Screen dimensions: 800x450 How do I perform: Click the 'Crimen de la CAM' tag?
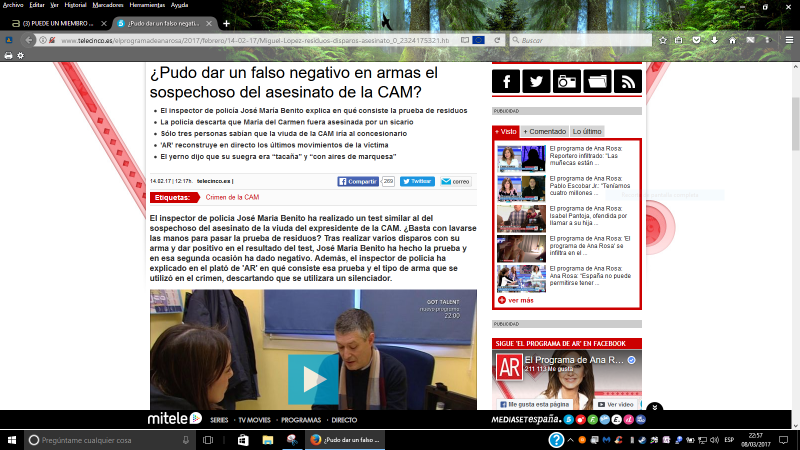[x=232, y=198]
